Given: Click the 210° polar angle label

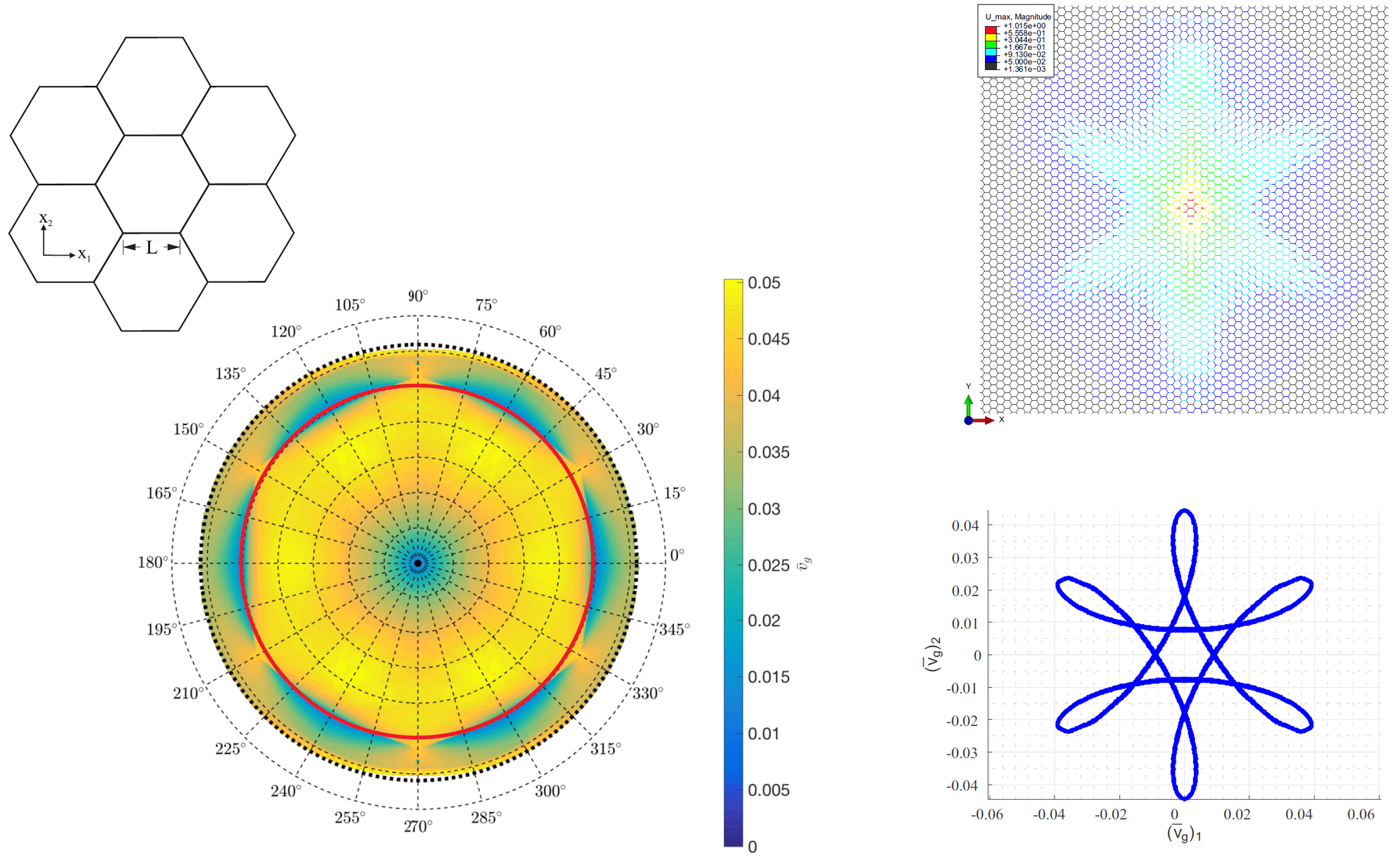Looking at the screenshot, I should [x=188, y=694].
